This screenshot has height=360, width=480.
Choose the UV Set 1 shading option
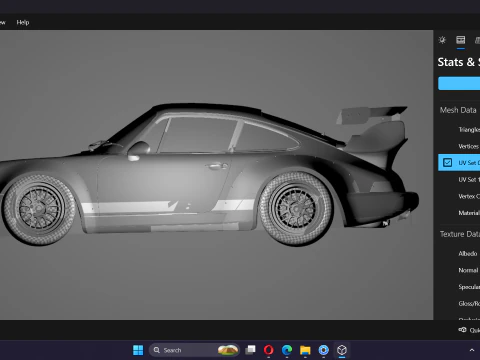pos(459,179)
